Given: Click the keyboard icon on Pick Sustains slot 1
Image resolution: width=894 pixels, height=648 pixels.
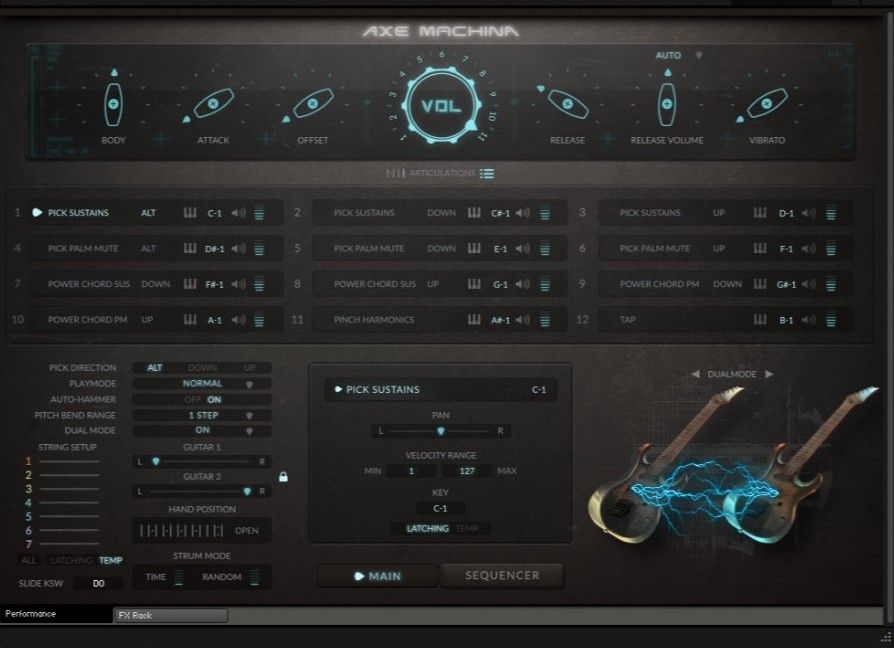Looking at the screenshot, I should (x=189, y=212).
